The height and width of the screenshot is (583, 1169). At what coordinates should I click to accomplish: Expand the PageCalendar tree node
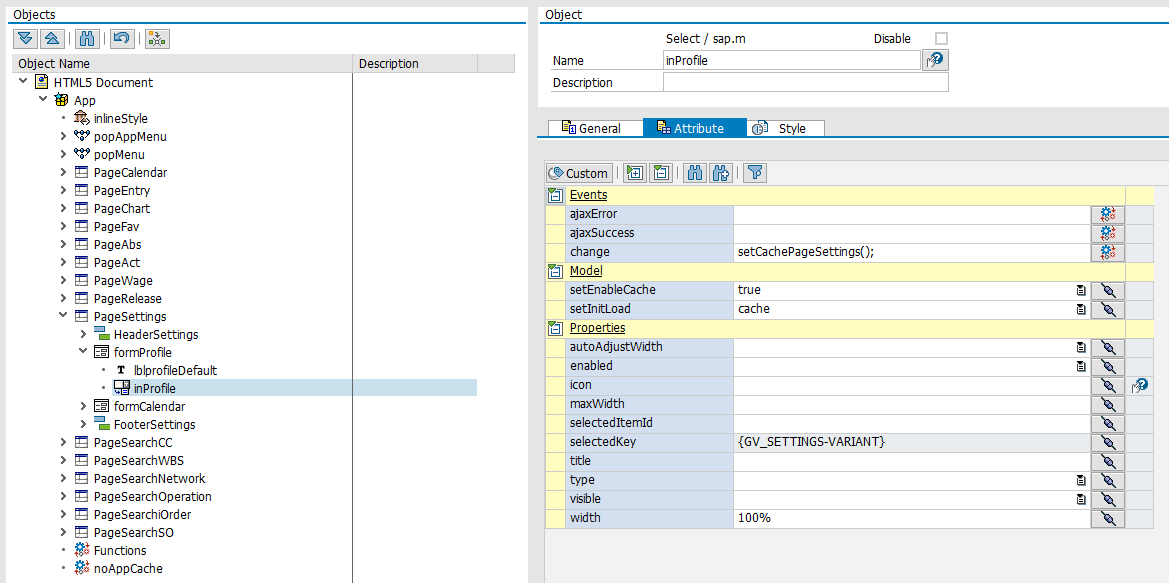[x=63, y=172]
